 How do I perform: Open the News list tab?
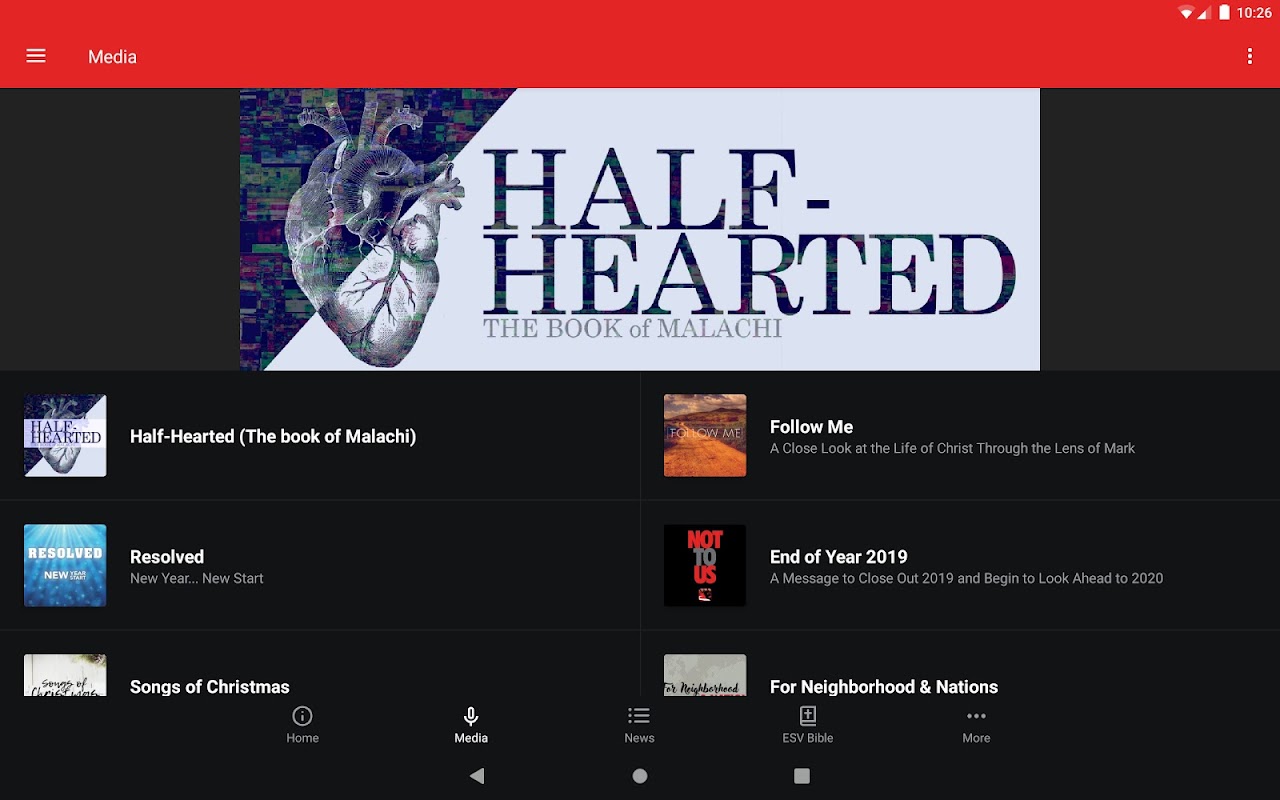(639, 726)
